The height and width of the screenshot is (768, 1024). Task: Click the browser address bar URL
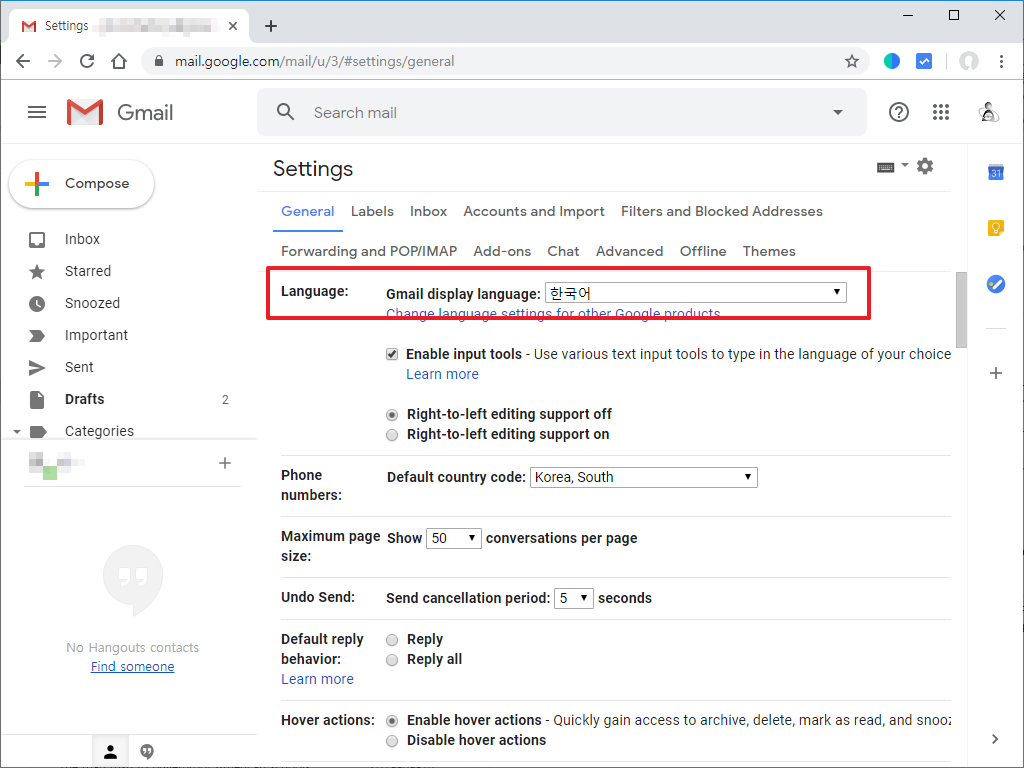pyautogui.click(x=314, y=61)
